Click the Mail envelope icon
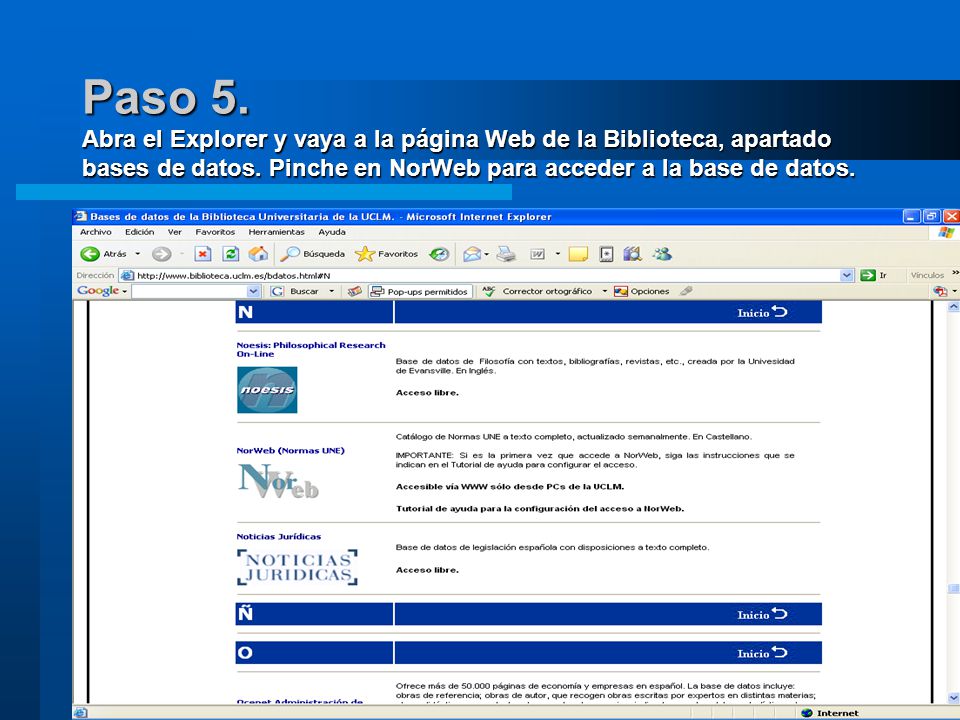The image size is (960, 720). (472, 253)
